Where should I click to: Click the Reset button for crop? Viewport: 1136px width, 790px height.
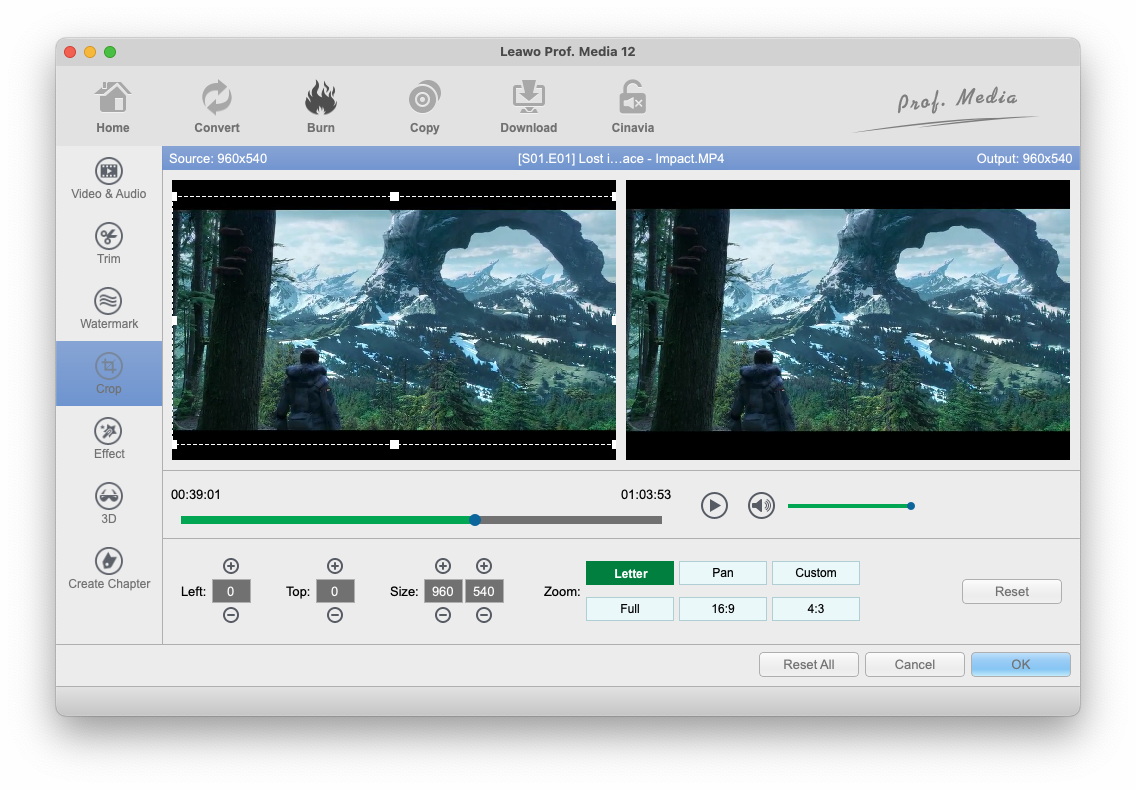(x=1011, y=591)
